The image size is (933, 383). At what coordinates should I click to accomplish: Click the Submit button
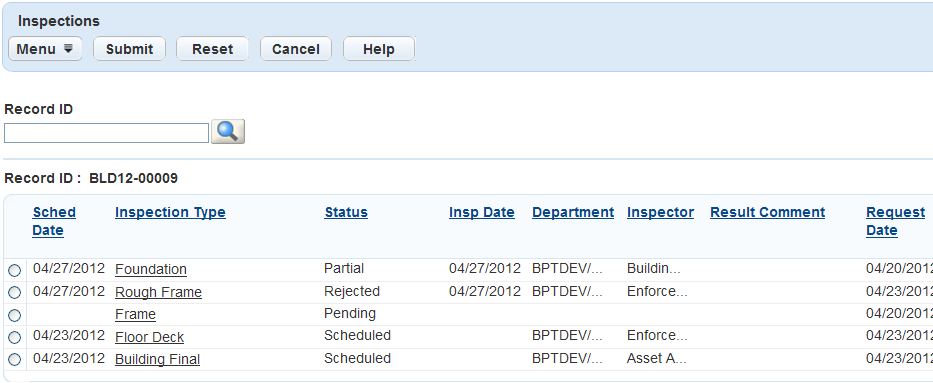pos(129,49)
